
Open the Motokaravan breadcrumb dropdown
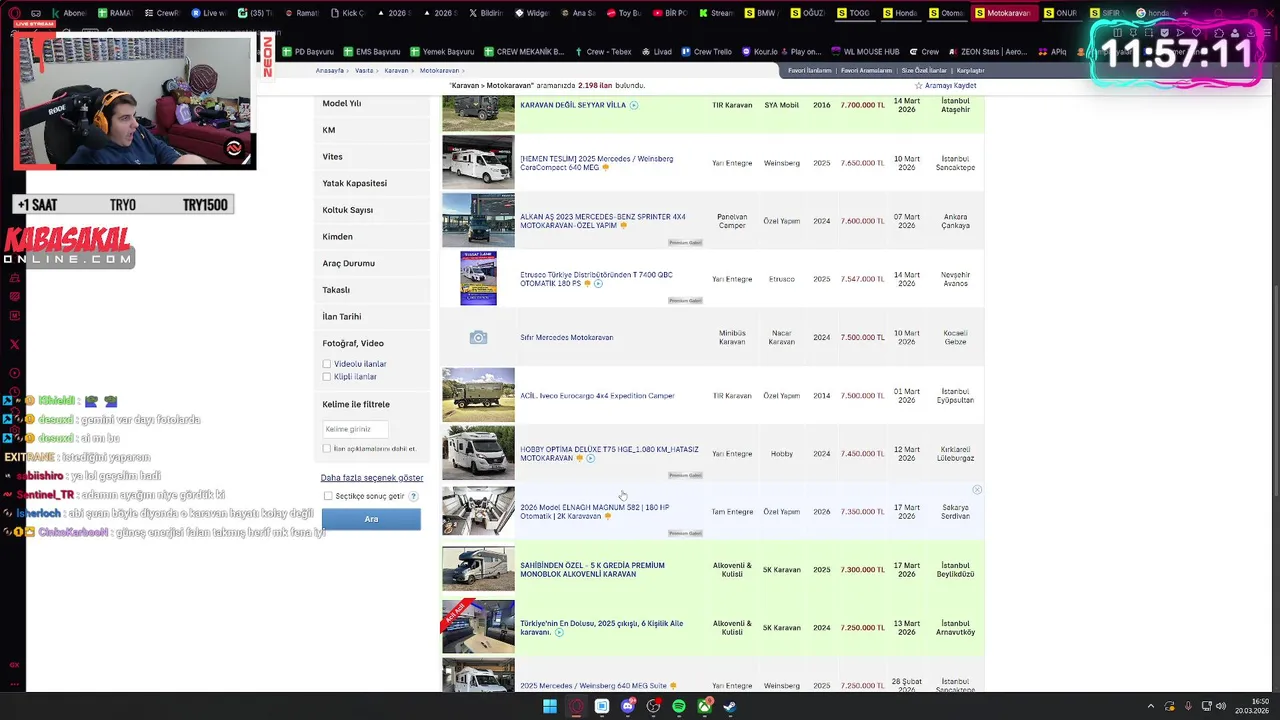point(442,71)
